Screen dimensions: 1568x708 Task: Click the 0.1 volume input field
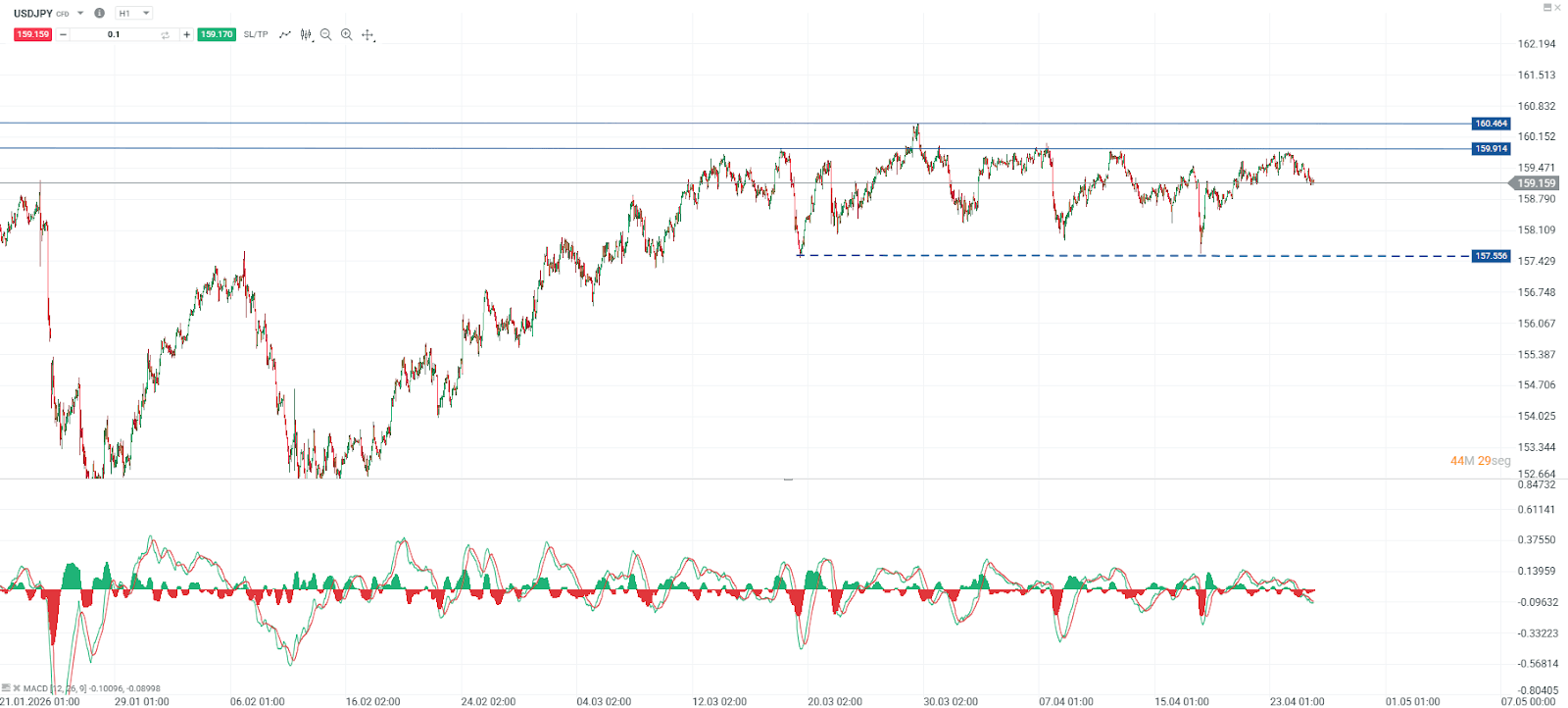114,34
